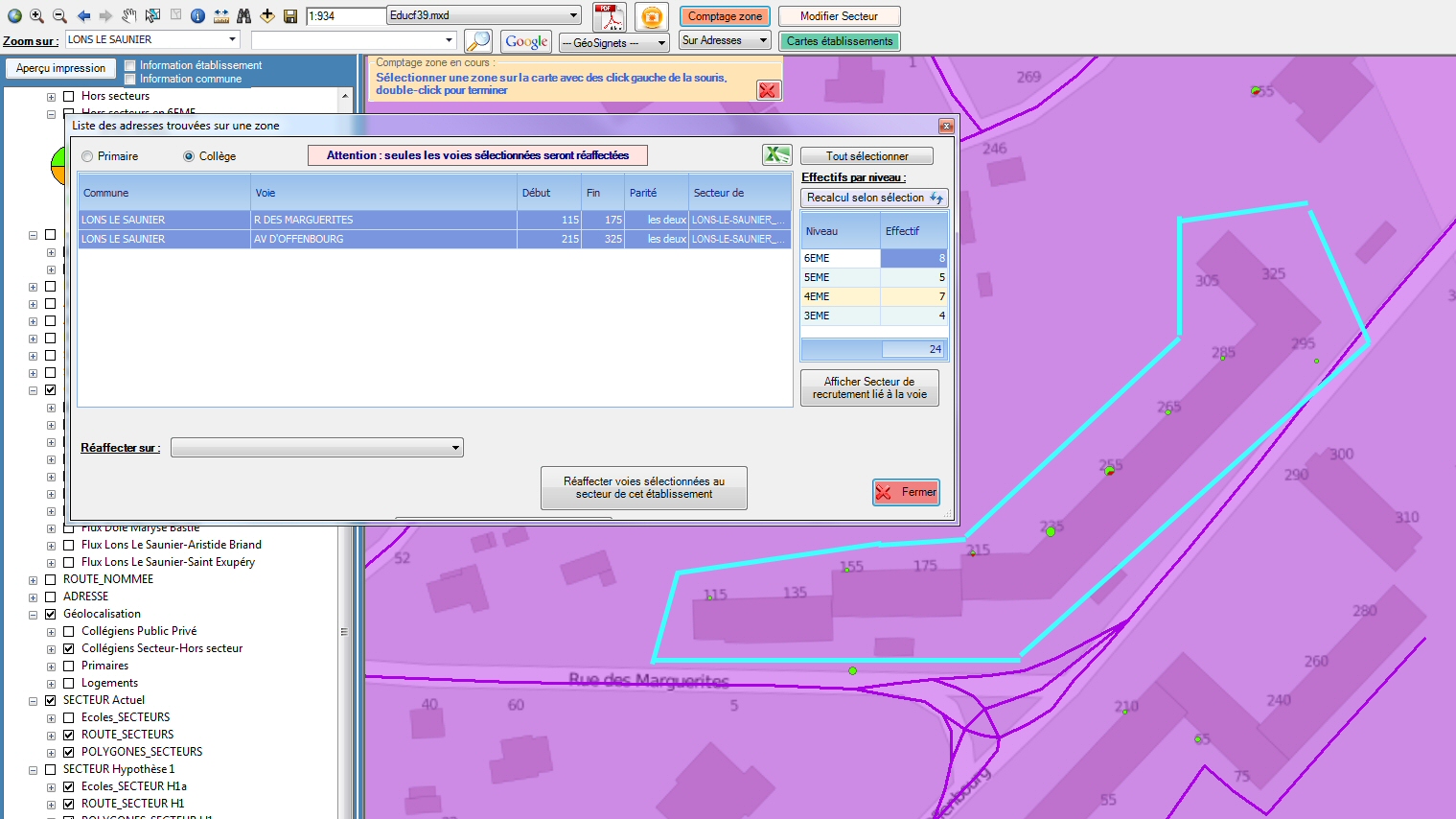Go forward to next map extent
1456x819 pixels.
(x=105, y=15)
